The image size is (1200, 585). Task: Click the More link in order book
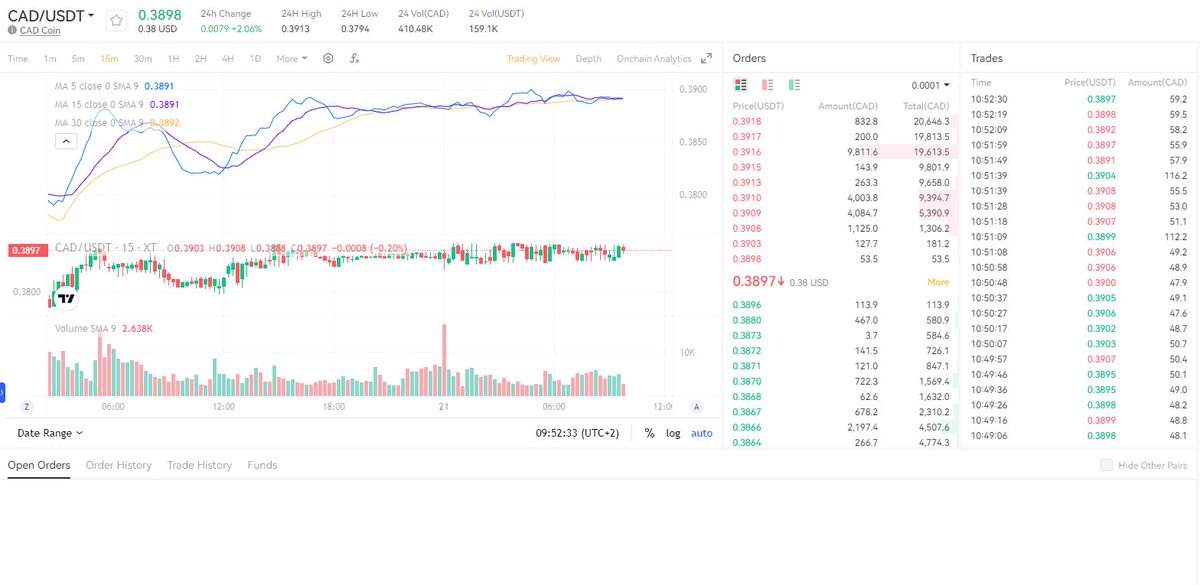coord(938,282)
